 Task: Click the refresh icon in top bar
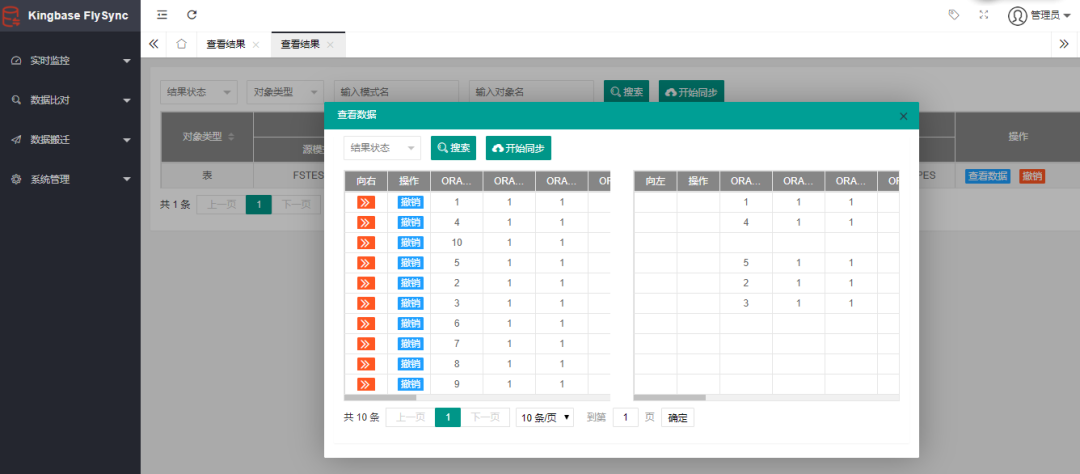192,15
